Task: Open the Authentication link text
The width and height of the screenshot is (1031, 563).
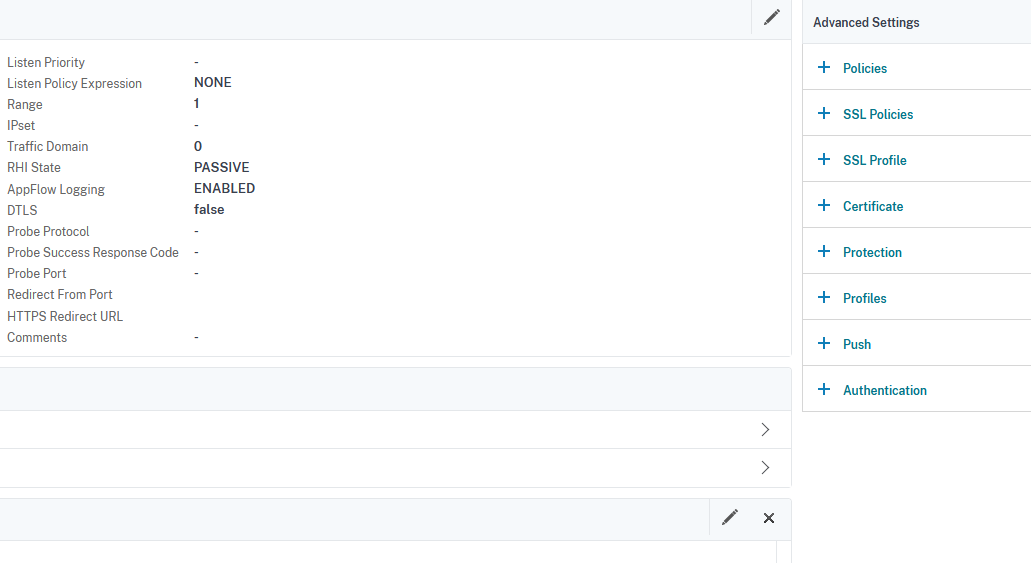Action: [885, 390]
